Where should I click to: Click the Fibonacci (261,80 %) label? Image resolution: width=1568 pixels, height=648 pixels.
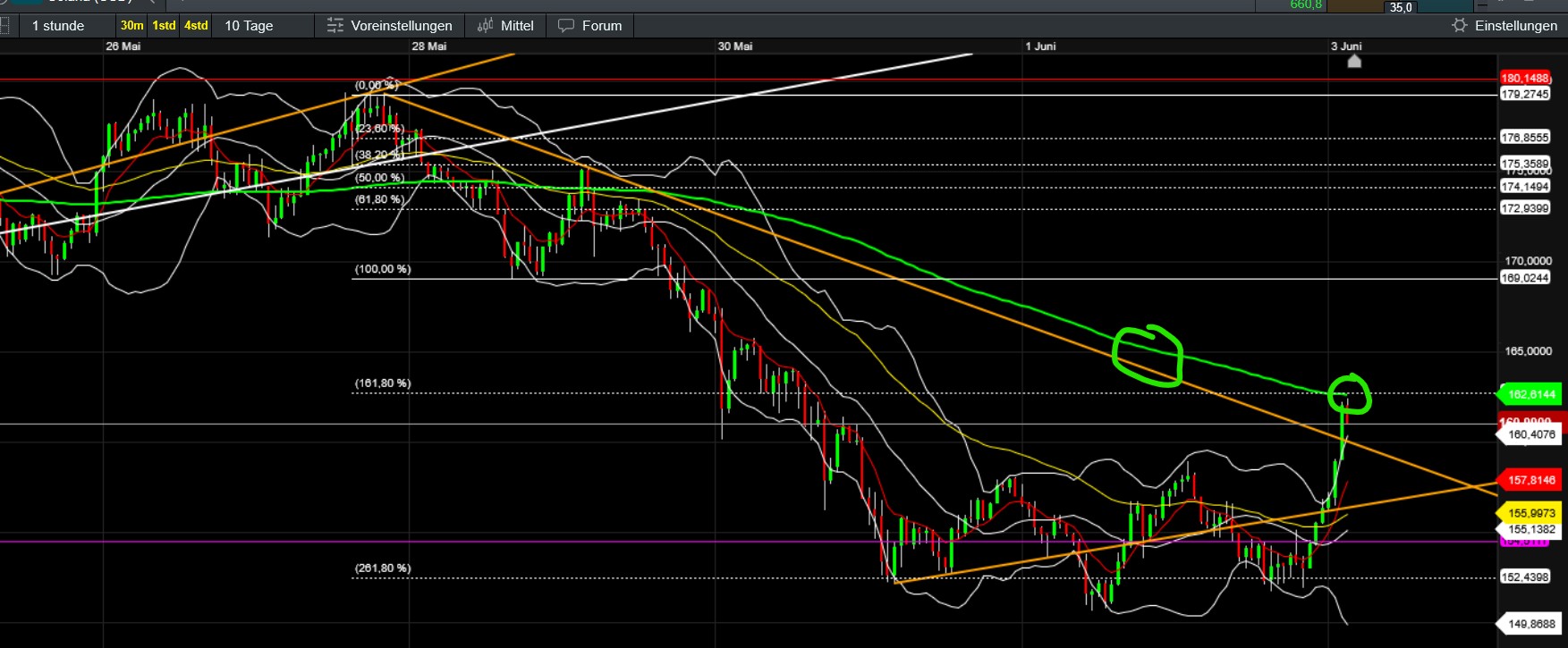383,568
